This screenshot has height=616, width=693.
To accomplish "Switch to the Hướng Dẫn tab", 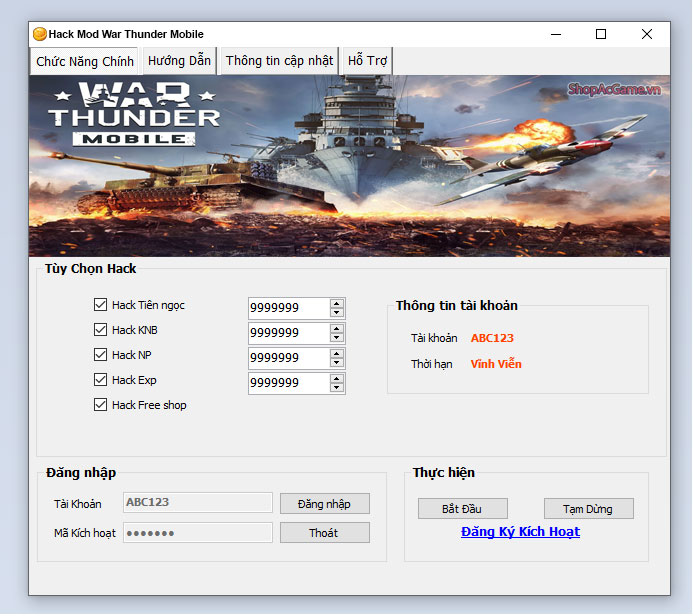I will 179,61.
